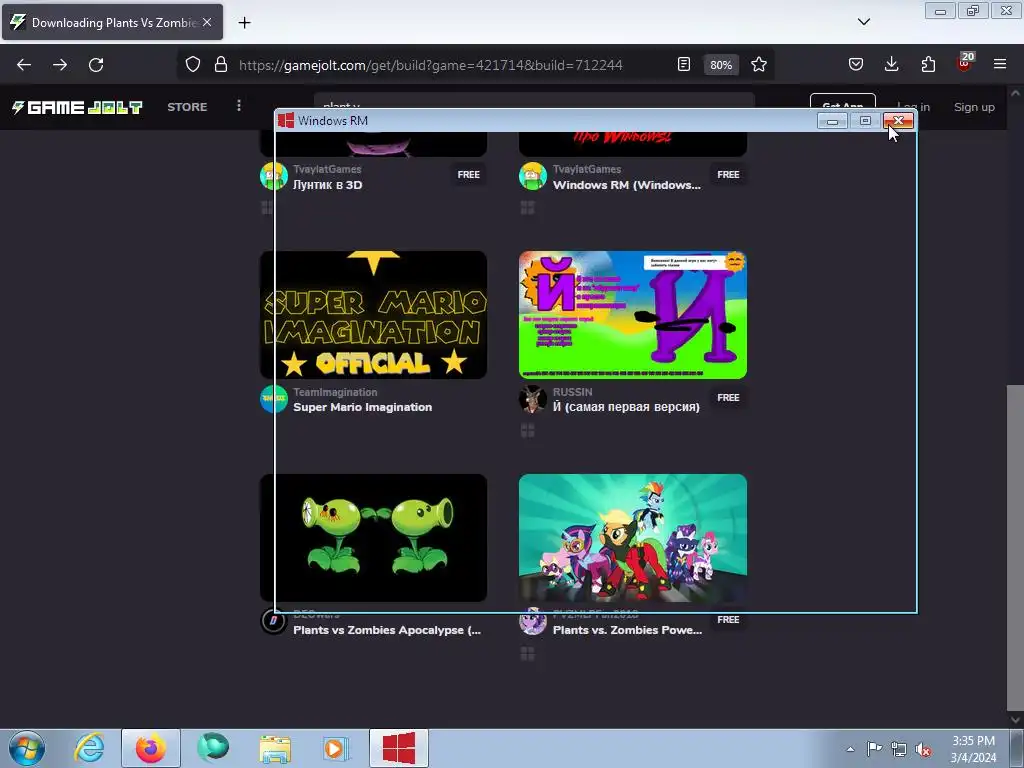Open the Firefox hamburger application menu
The height and width of the screenshot is (768, 1024).
click(x=1000, y=65)
